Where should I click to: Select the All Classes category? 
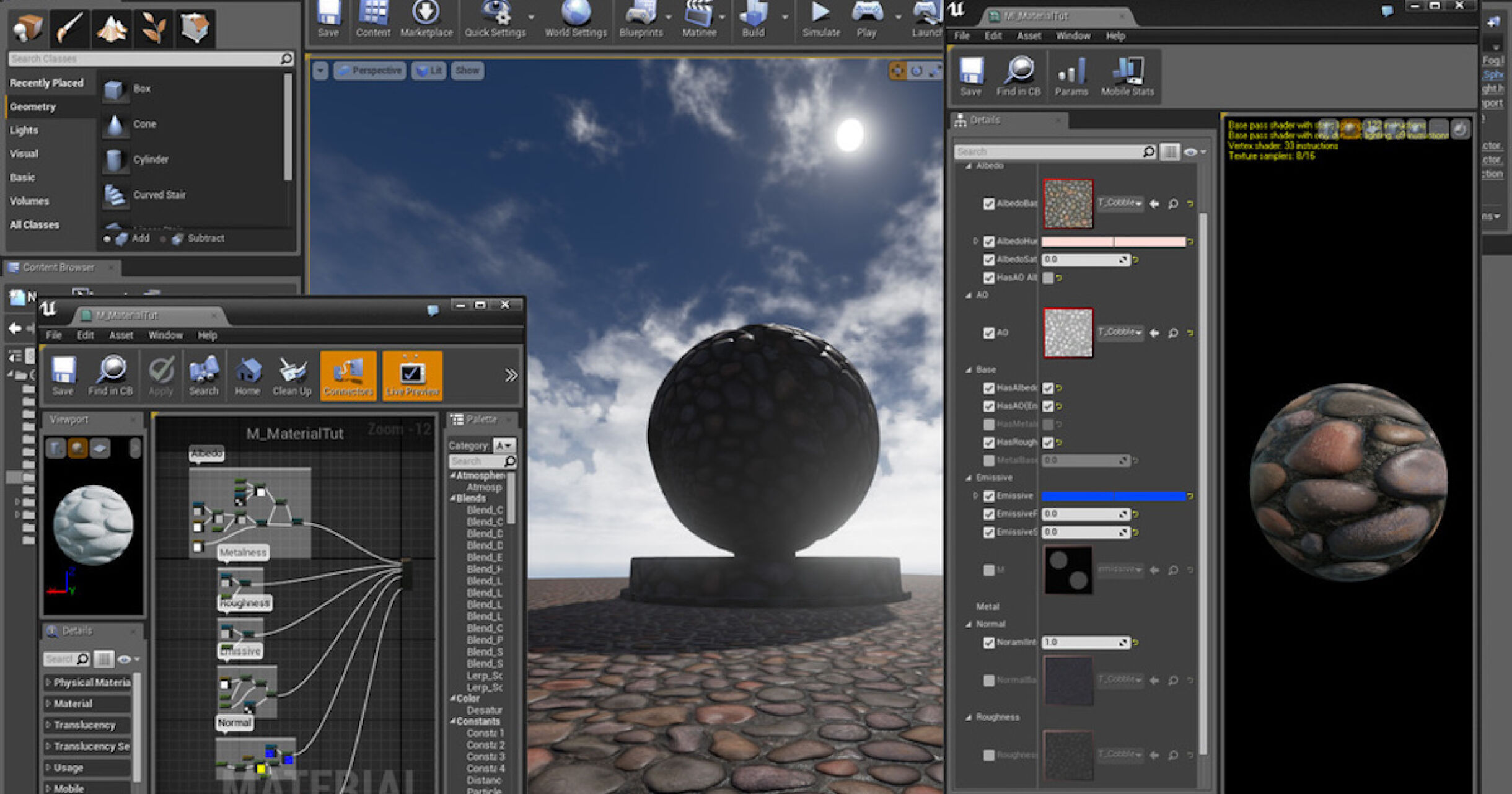pos(34,225)
